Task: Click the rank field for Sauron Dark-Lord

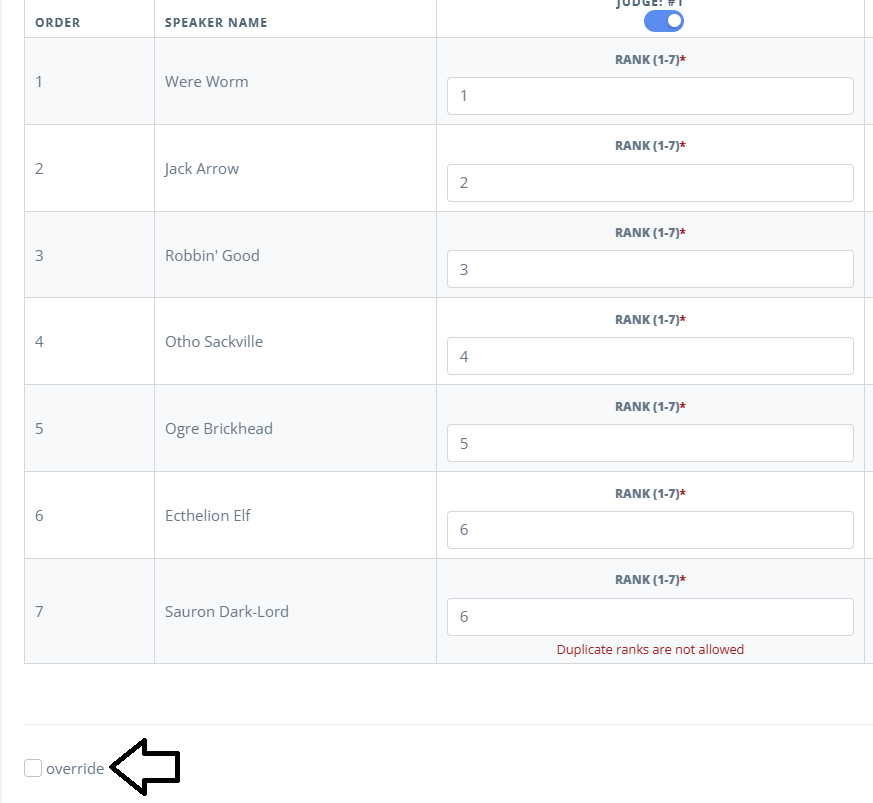Action: [x=650, y=617]
